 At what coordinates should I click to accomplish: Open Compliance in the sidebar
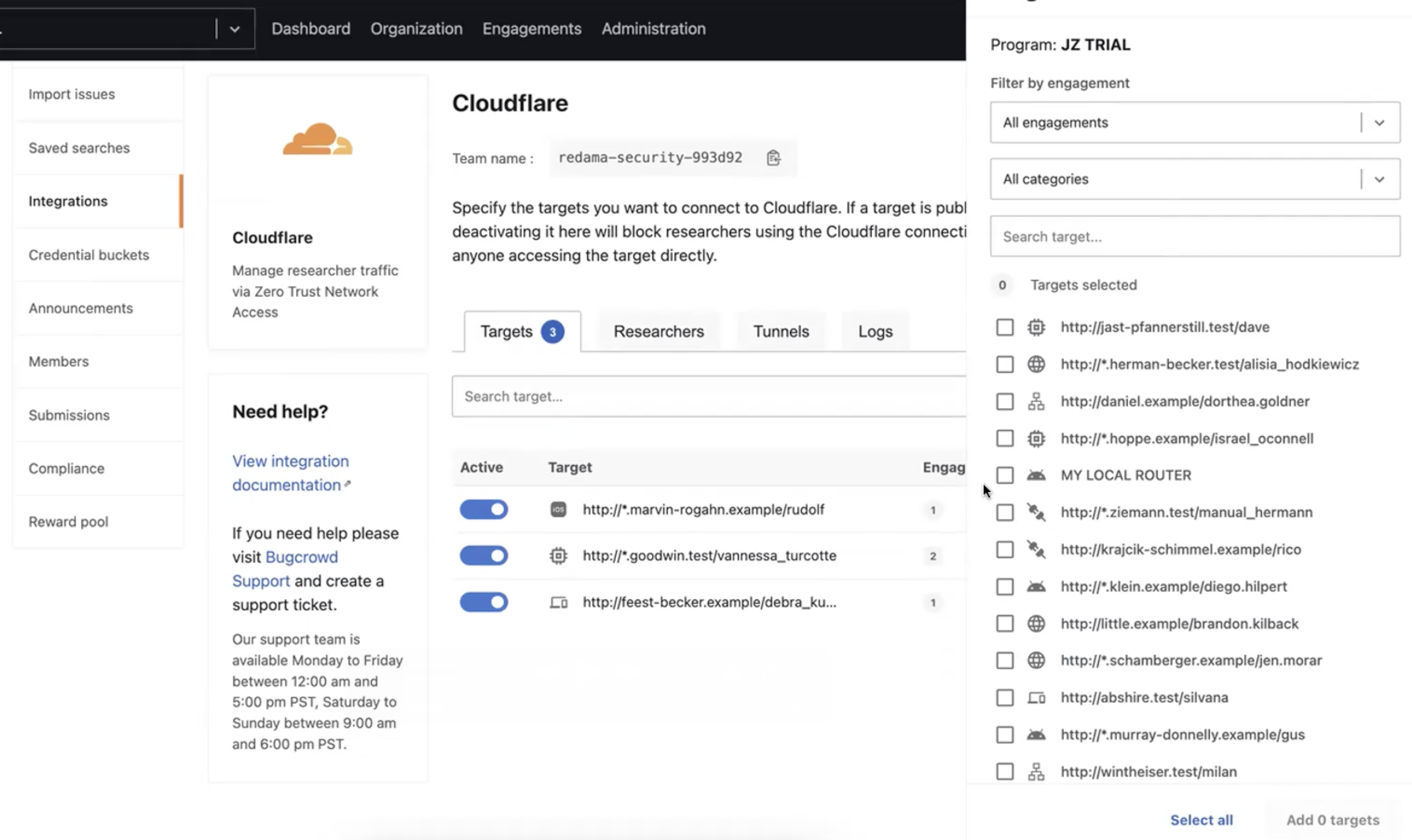click(x=98, y=468)
